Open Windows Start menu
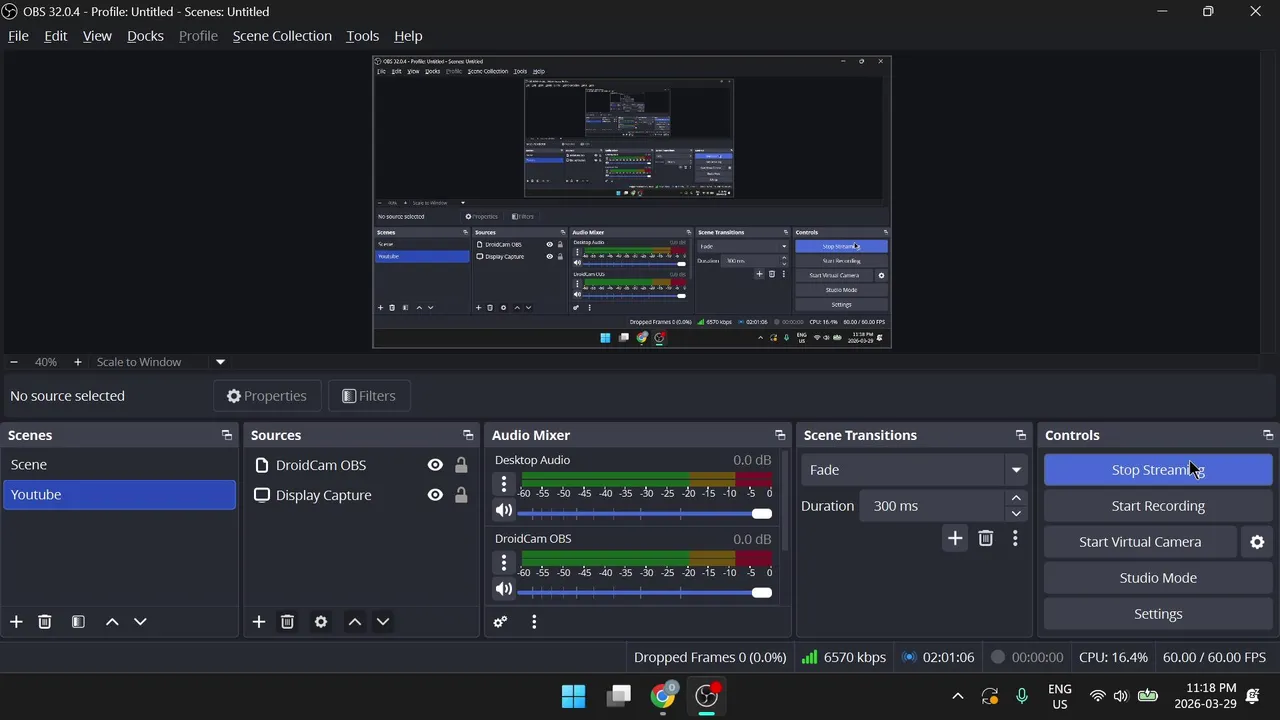This screenshot has height=720, width=1280. click(x=574, y=696)
